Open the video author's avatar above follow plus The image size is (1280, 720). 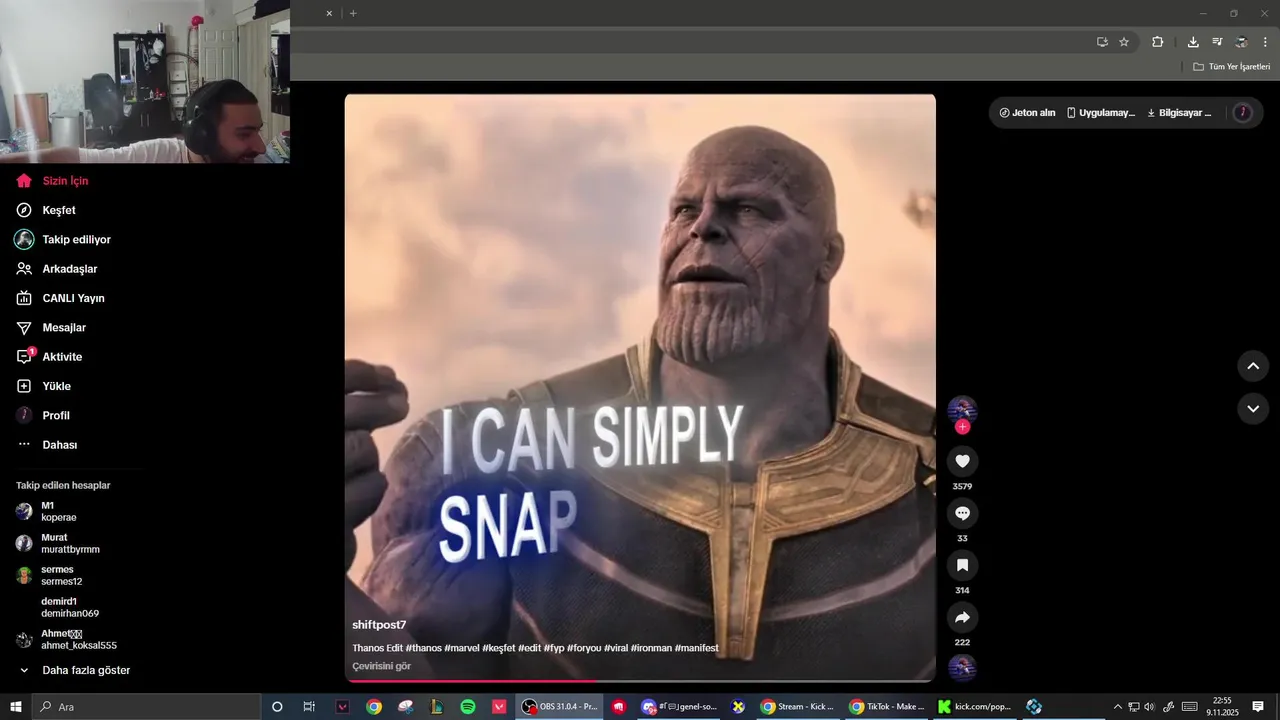tap(962, 408)
